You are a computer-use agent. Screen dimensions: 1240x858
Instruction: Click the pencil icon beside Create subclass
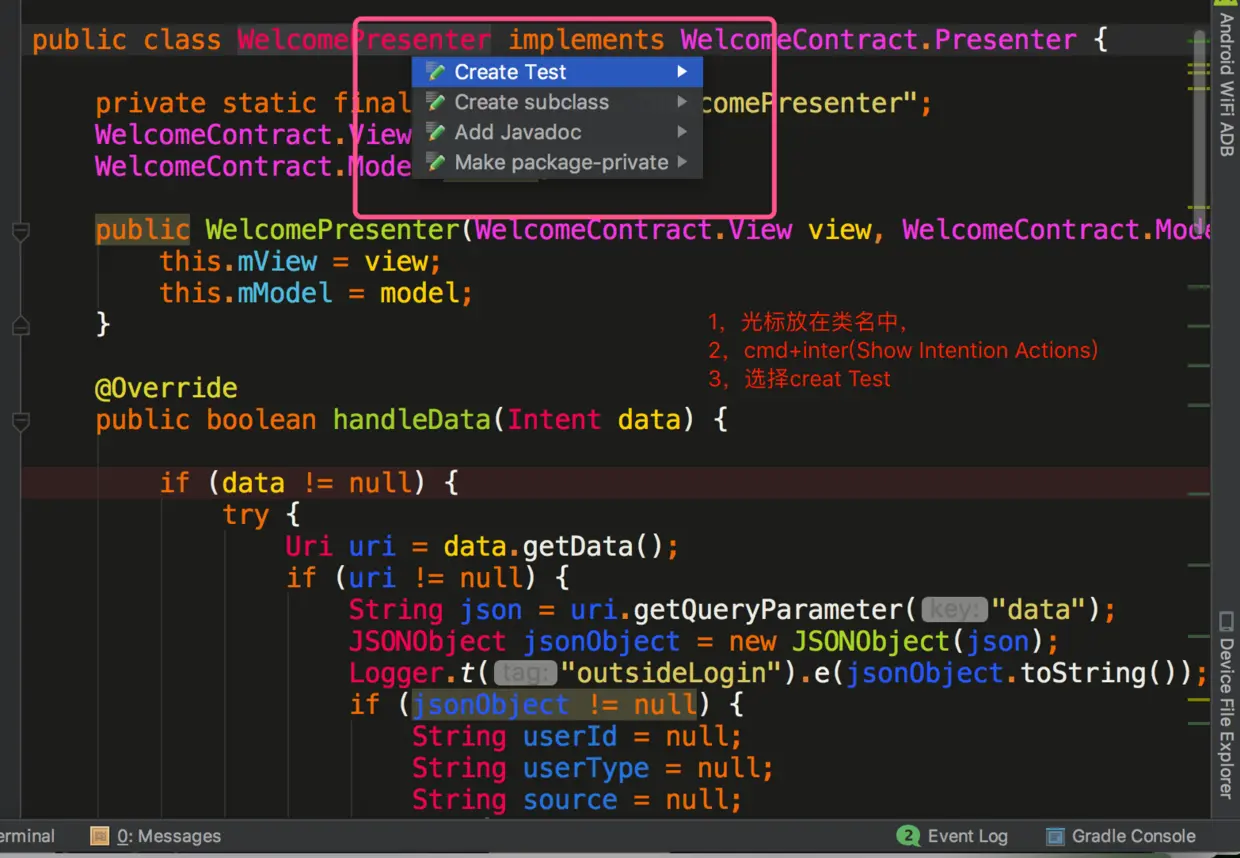click(x=435, y=102)
